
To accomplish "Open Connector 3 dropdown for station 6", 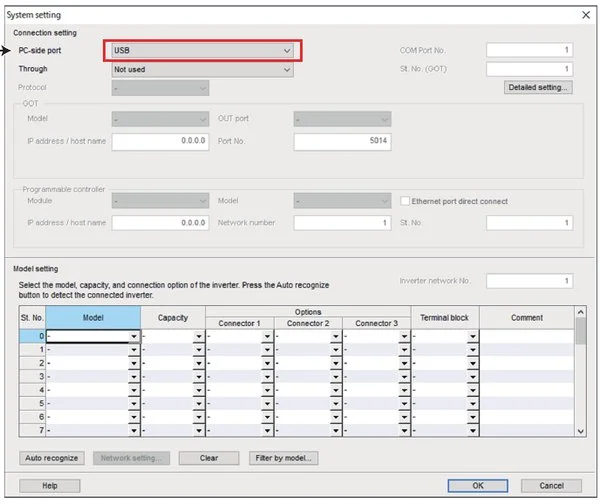I will pos(404,417).
